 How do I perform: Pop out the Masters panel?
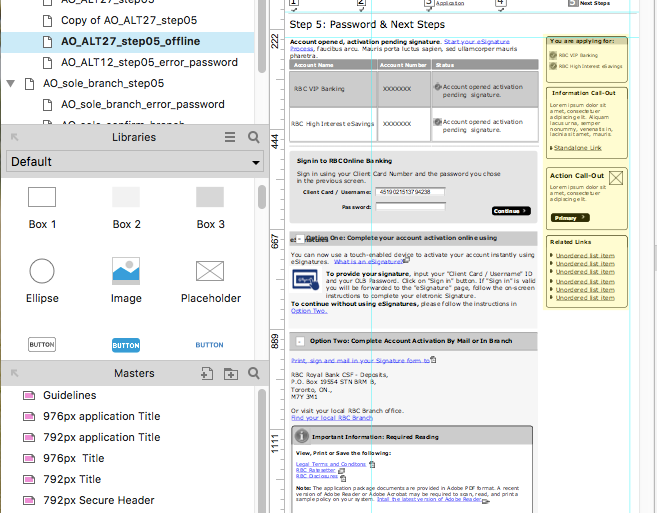pyautogui.click(x=15, y=373)
